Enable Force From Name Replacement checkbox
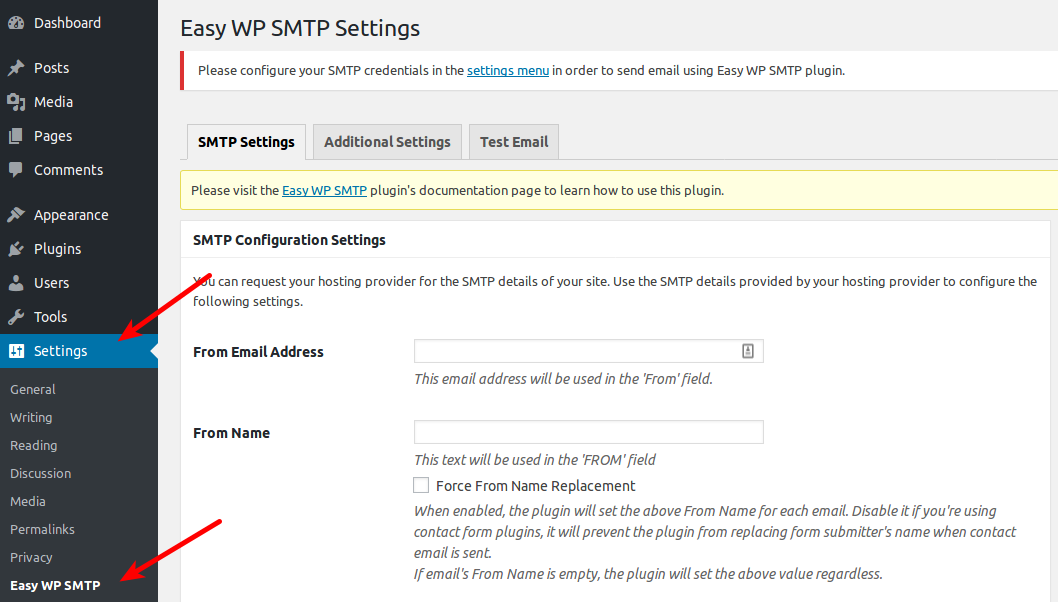1058x602 pixels. point(421,485)
